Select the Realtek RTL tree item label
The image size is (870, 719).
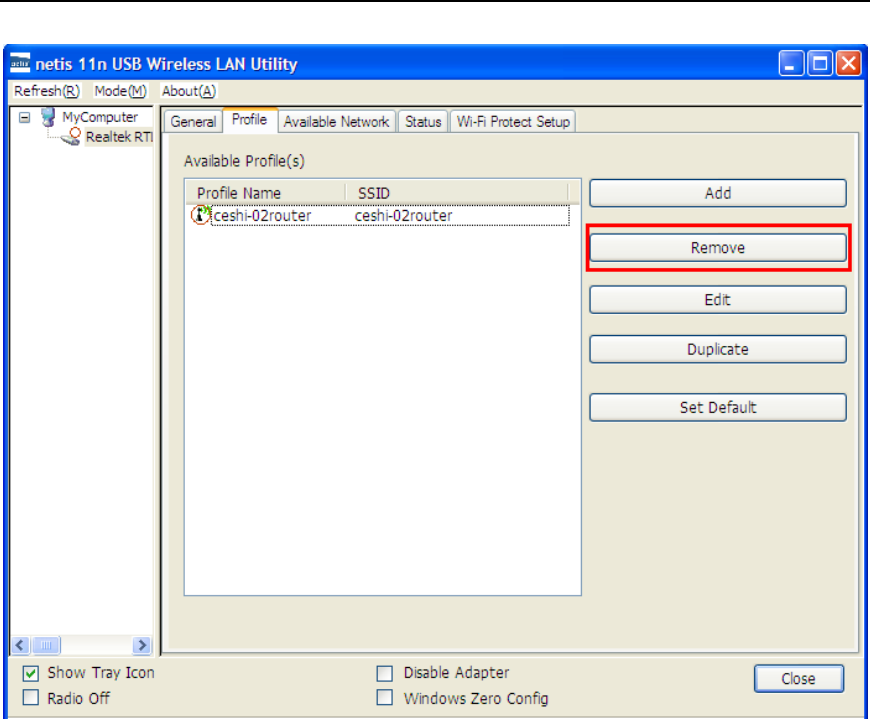[119, 136]
